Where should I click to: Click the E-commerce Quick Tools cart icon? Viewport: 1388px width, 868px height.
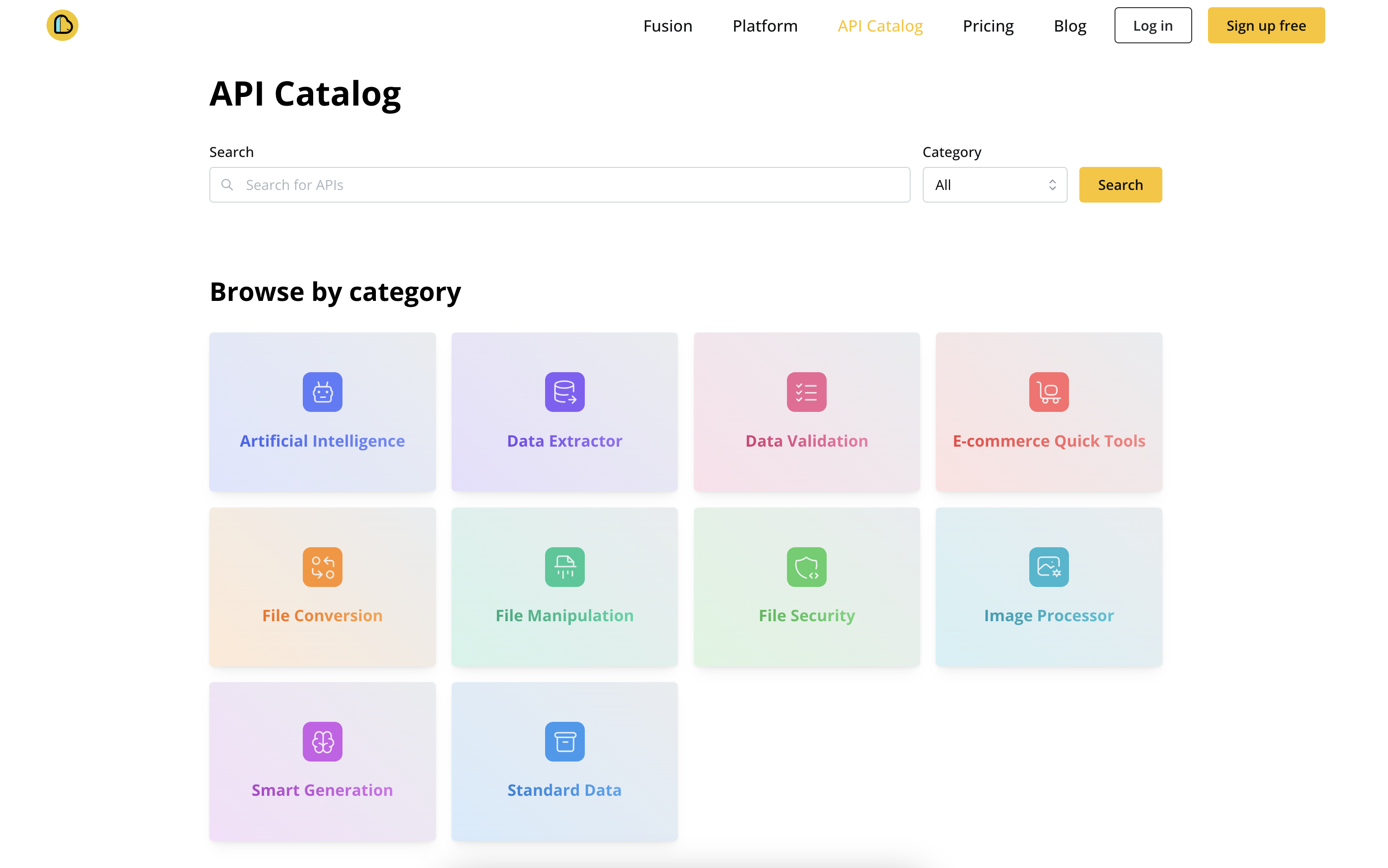(1049, 392)
